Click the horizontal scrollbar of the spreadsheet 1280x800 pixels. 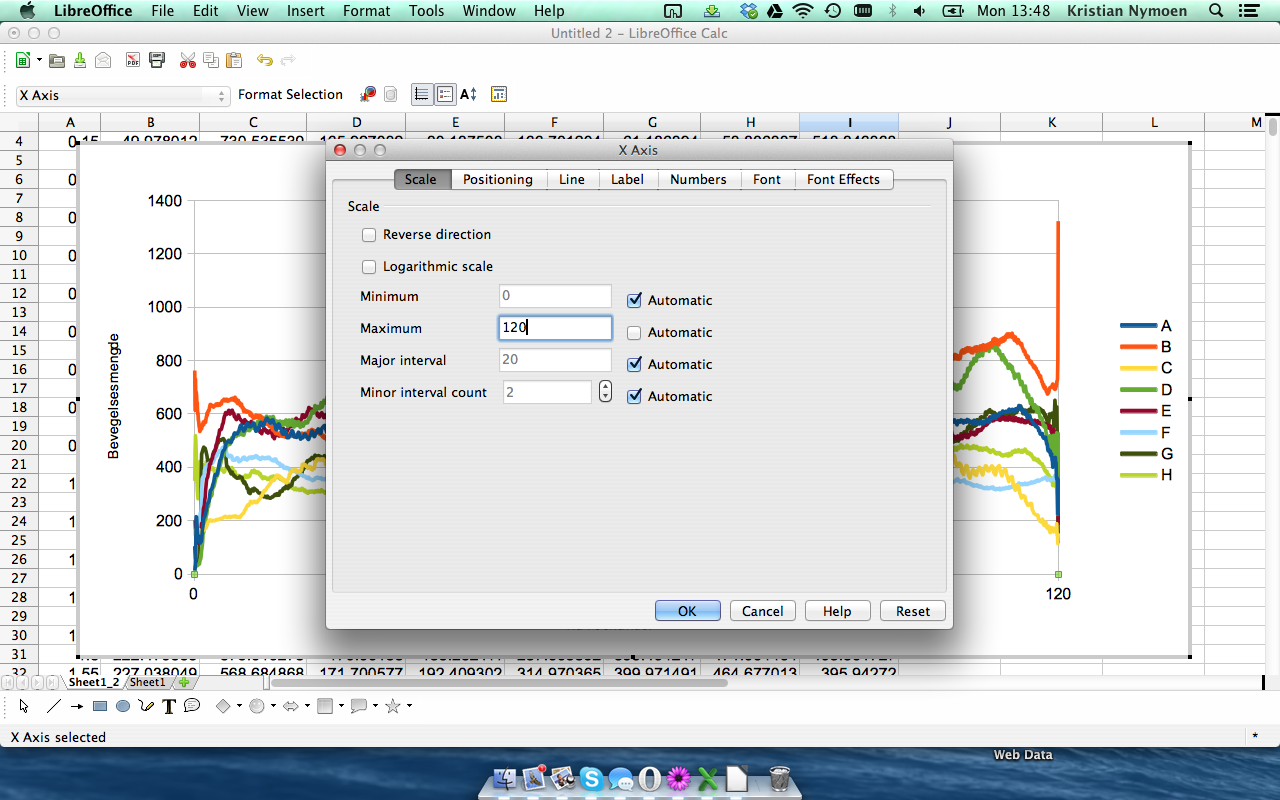497,682
